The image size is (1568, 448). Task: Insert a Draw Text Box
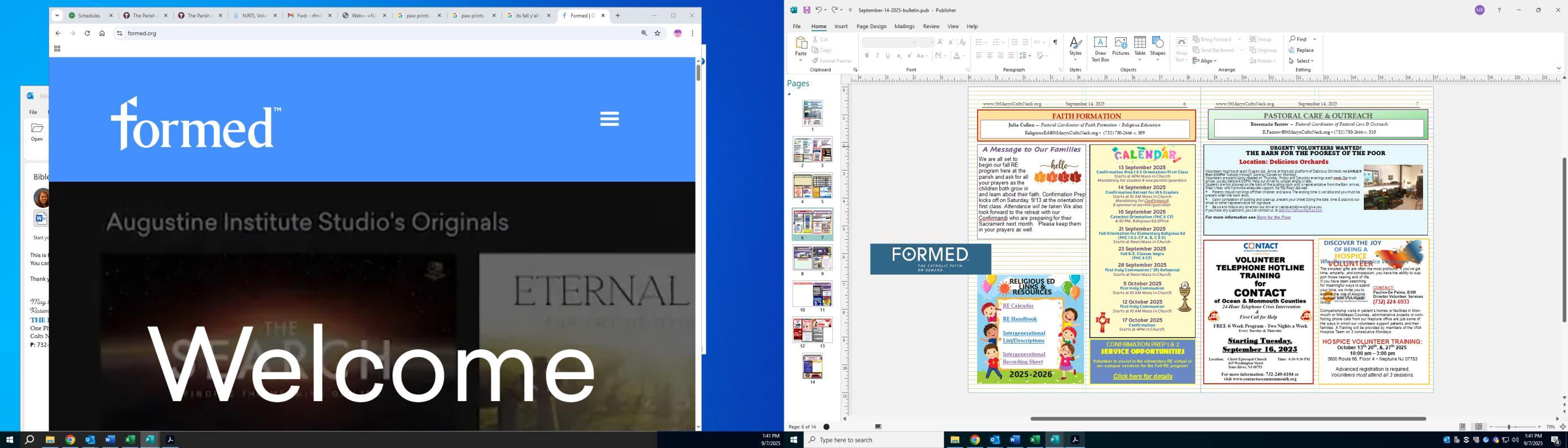tap(1100, 49)
